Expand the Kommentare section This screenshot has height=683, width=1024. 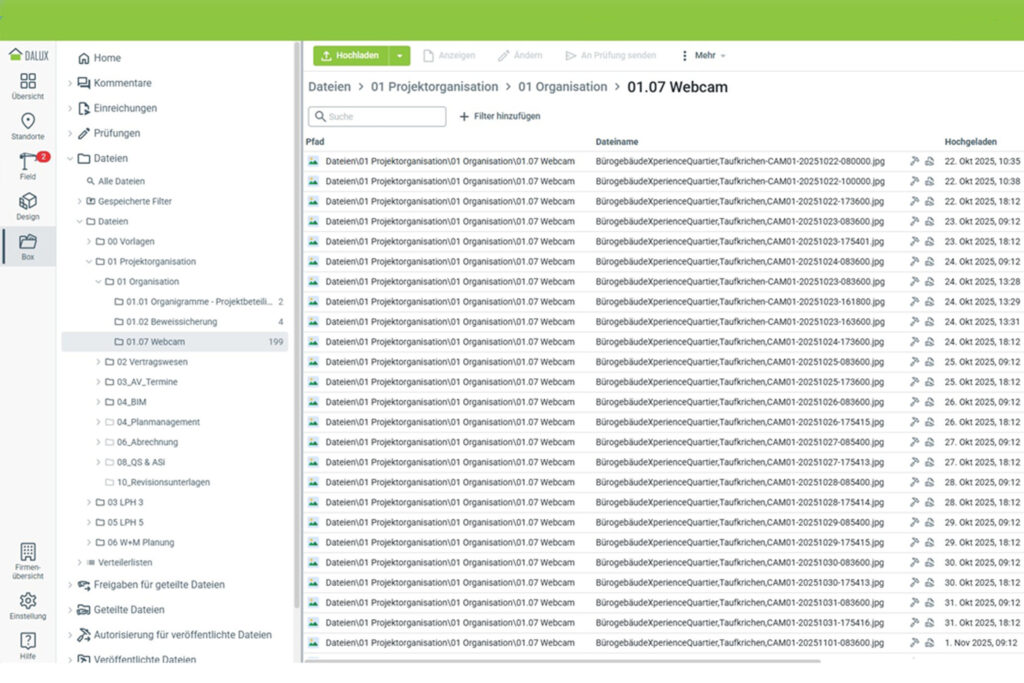point(69,83)
